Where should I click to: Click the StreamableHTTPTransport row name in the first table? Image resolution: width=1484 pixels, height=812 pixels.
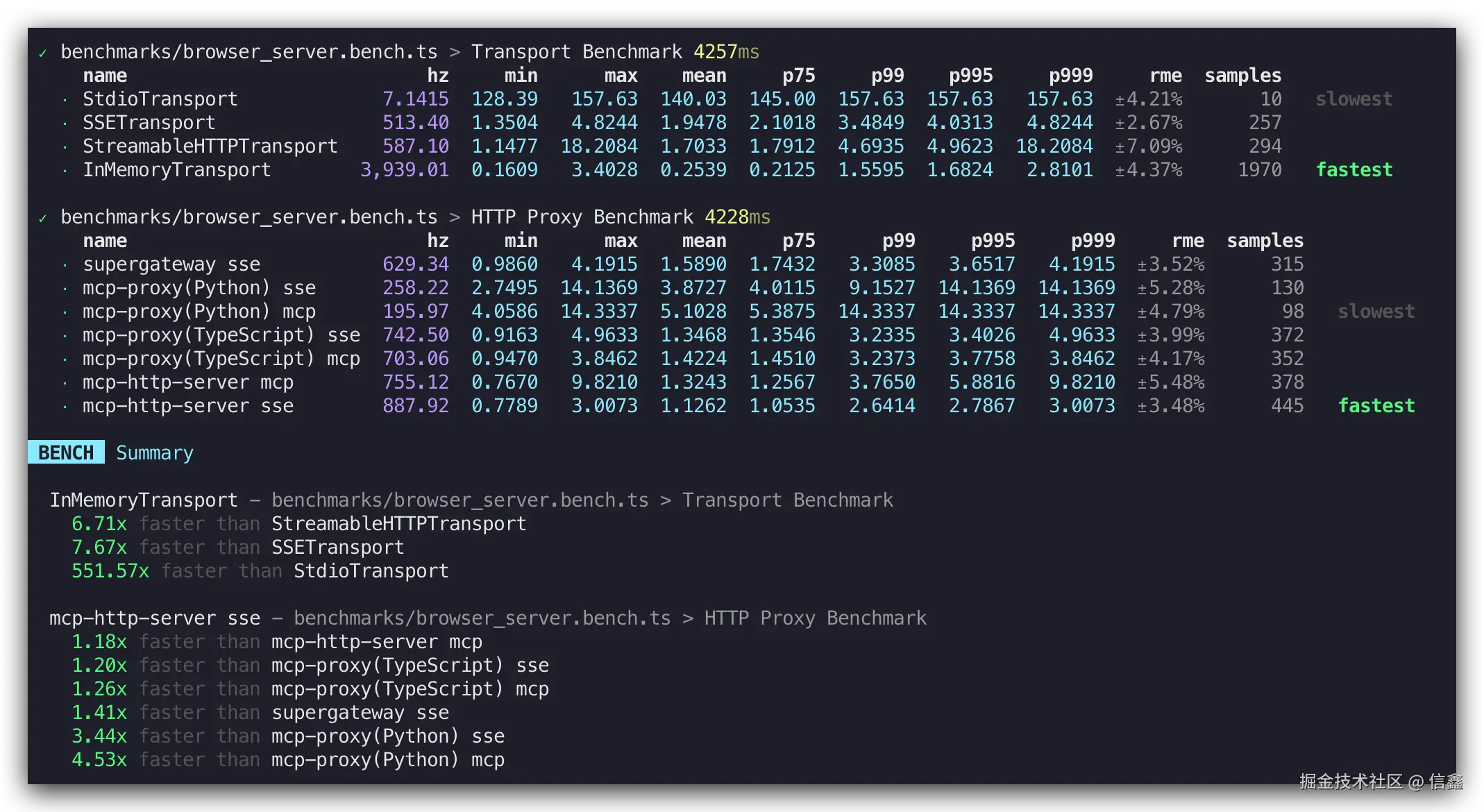click(210, 146)
